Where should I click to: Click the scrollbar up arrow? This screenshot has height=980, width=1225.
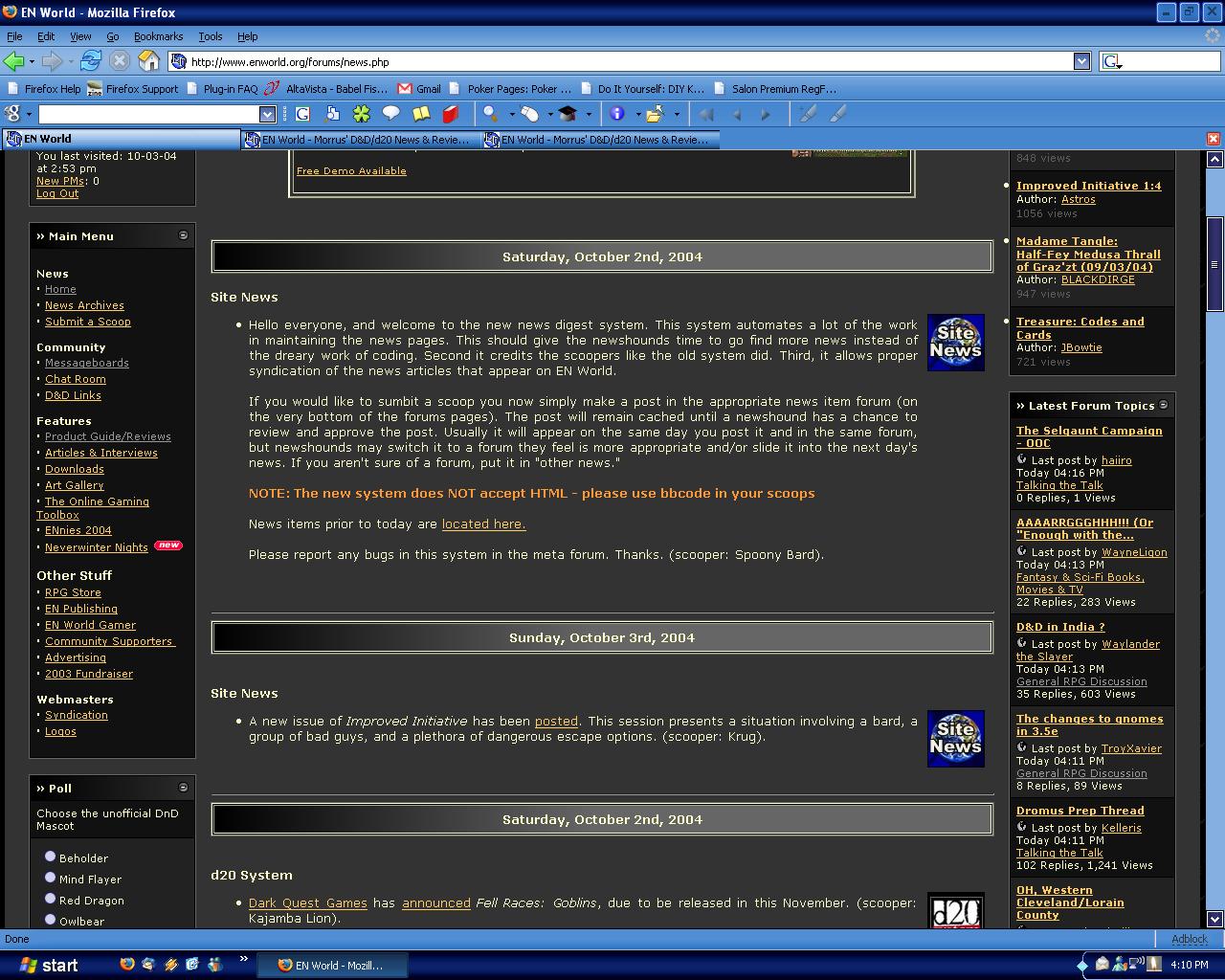click(1214, 159)
